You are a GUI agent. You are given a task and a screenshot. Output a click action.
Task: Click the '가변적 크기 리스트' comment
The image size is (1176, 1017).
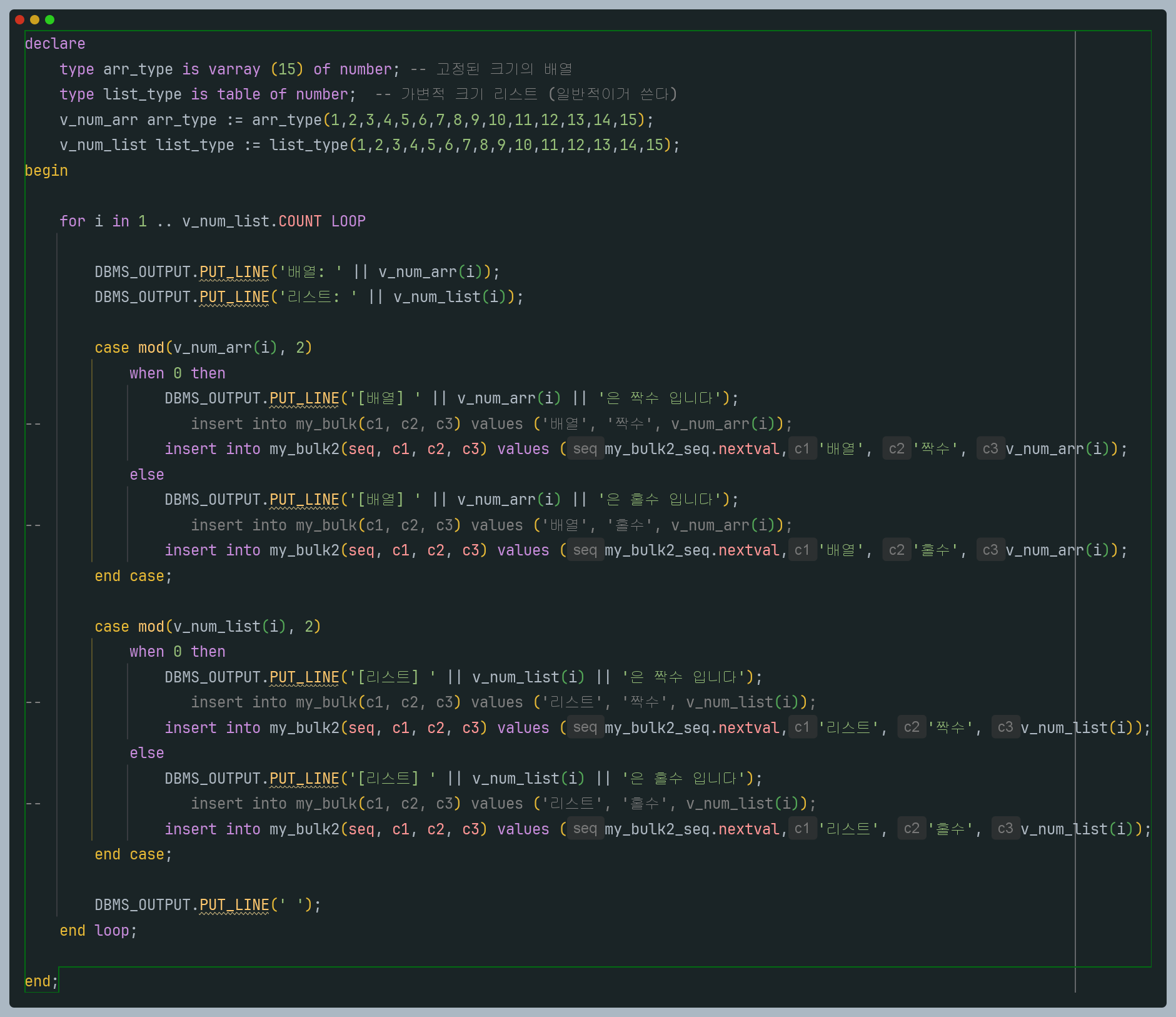(x=469, y=94)
